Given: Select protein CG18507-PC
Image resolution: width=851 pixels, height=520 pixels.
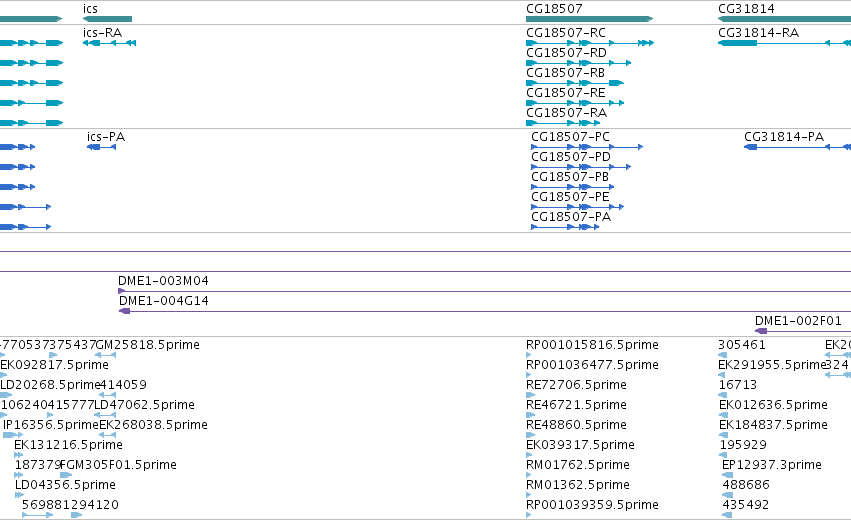Looking at the screenshot, I should (x=570, y=137).
